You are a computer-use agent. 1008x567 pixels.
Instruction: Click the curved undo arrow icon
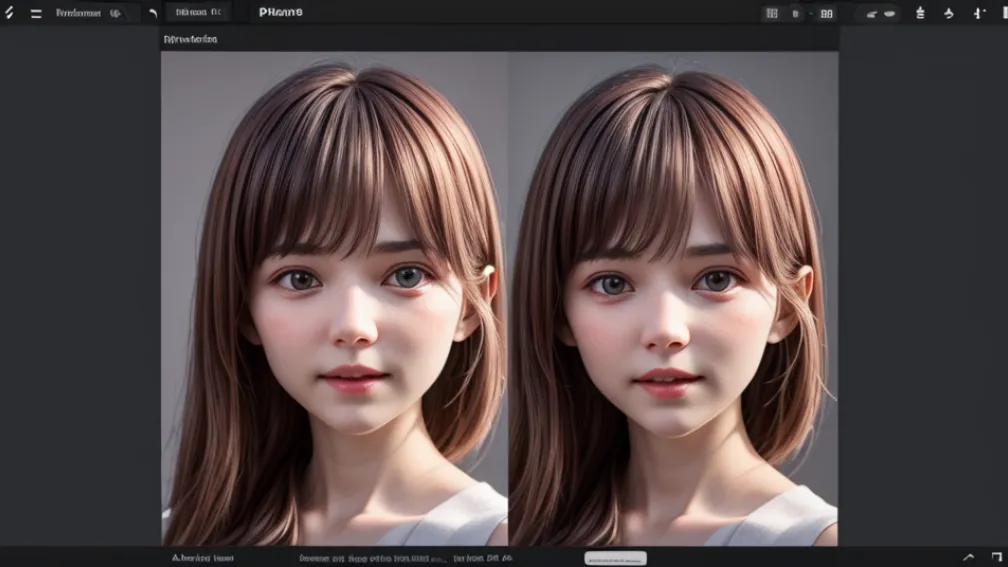153,14
